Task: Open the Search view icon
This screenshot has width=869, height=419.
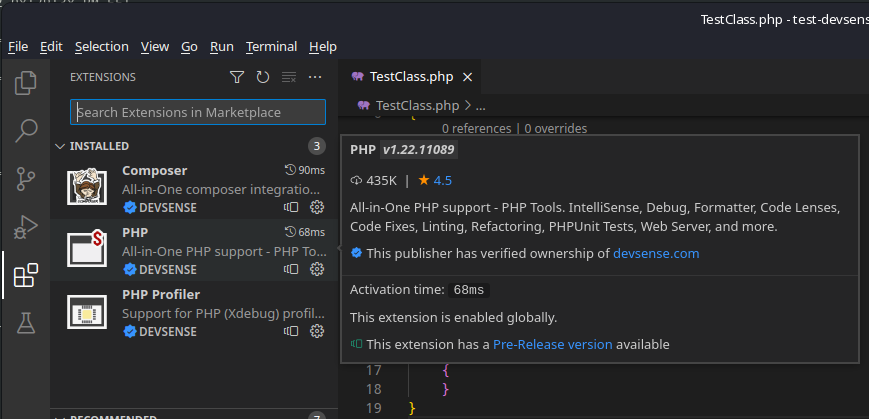Action: click(x=26, y=130)
